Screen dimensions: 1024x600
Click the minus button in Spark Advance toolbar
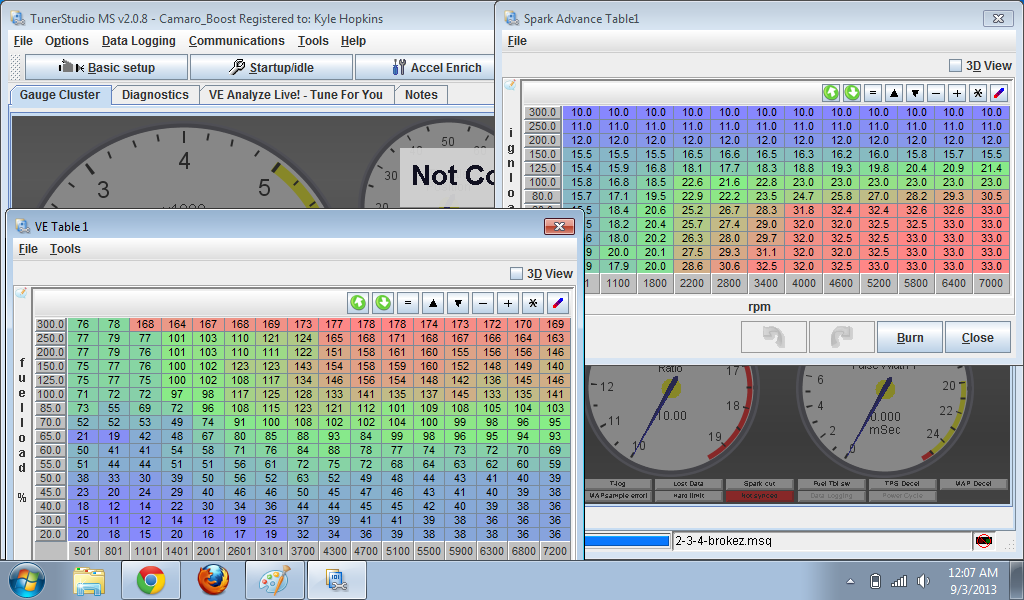936,93
